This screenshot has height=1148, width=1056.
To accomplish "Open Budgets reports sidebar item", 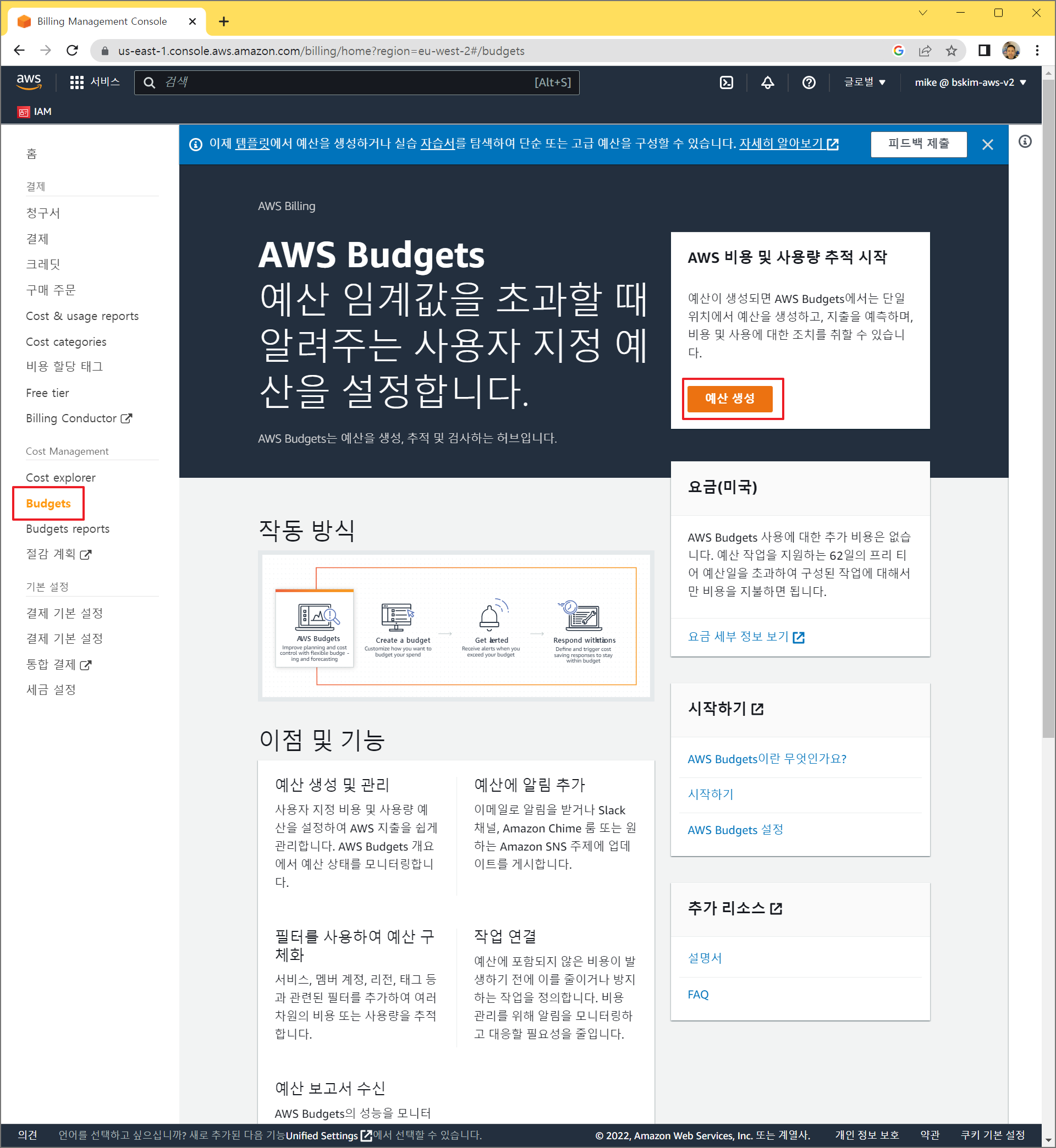I will click(x=68, y=529).
